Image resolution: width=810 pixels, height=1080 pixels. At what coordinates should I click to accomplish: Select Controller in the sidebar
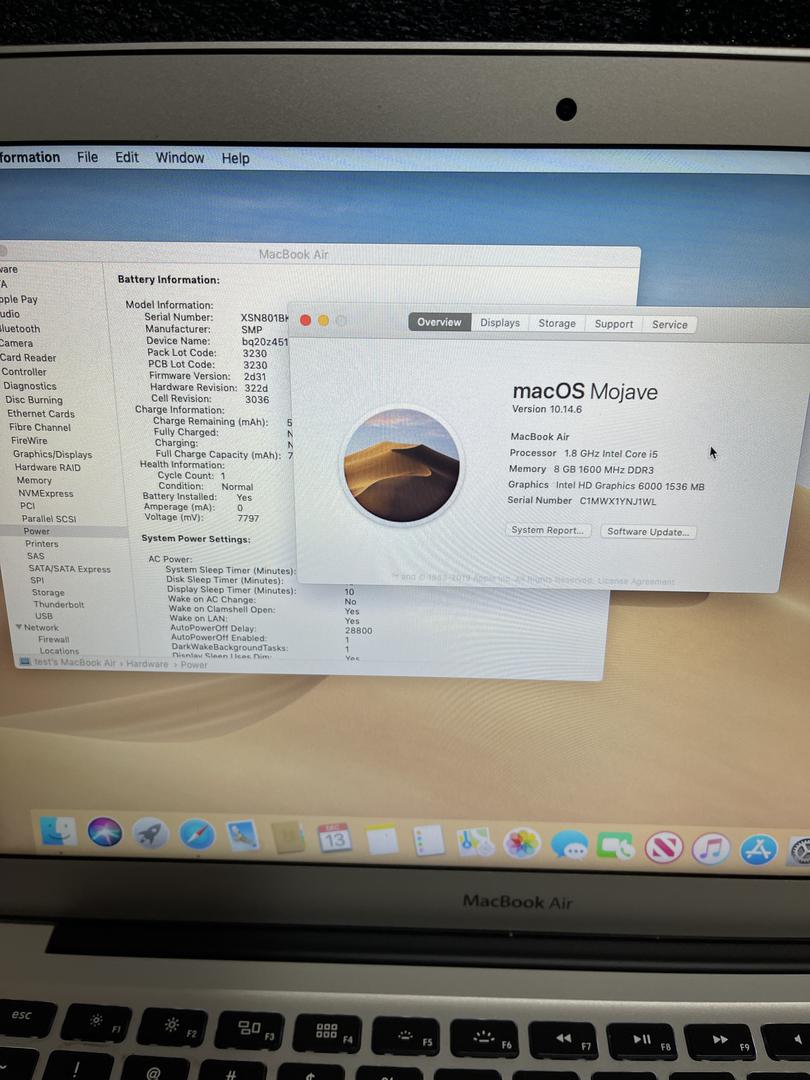(x=24, y=371)
